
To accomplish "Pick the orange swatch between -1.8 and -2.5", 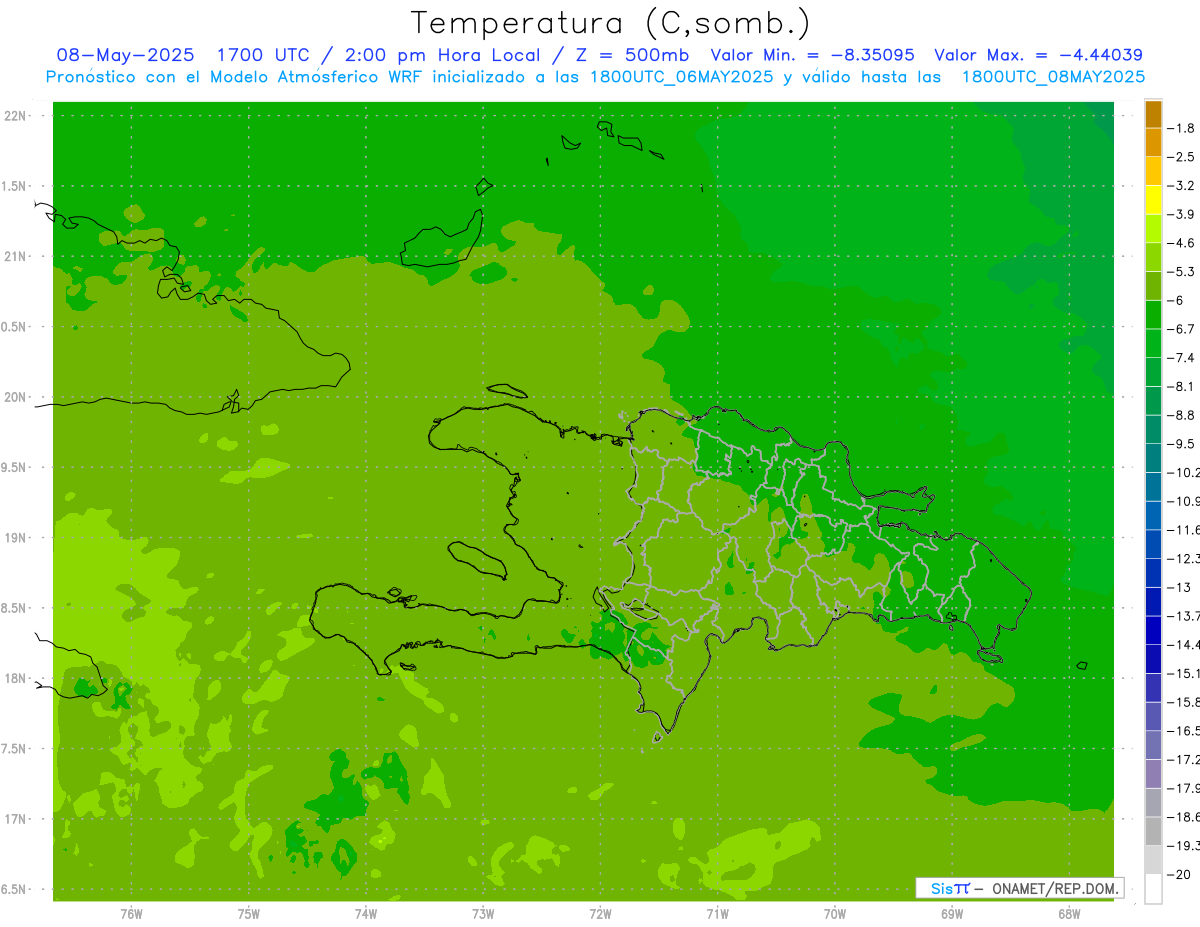I will pyautogui.click(x=1153, y=142).
